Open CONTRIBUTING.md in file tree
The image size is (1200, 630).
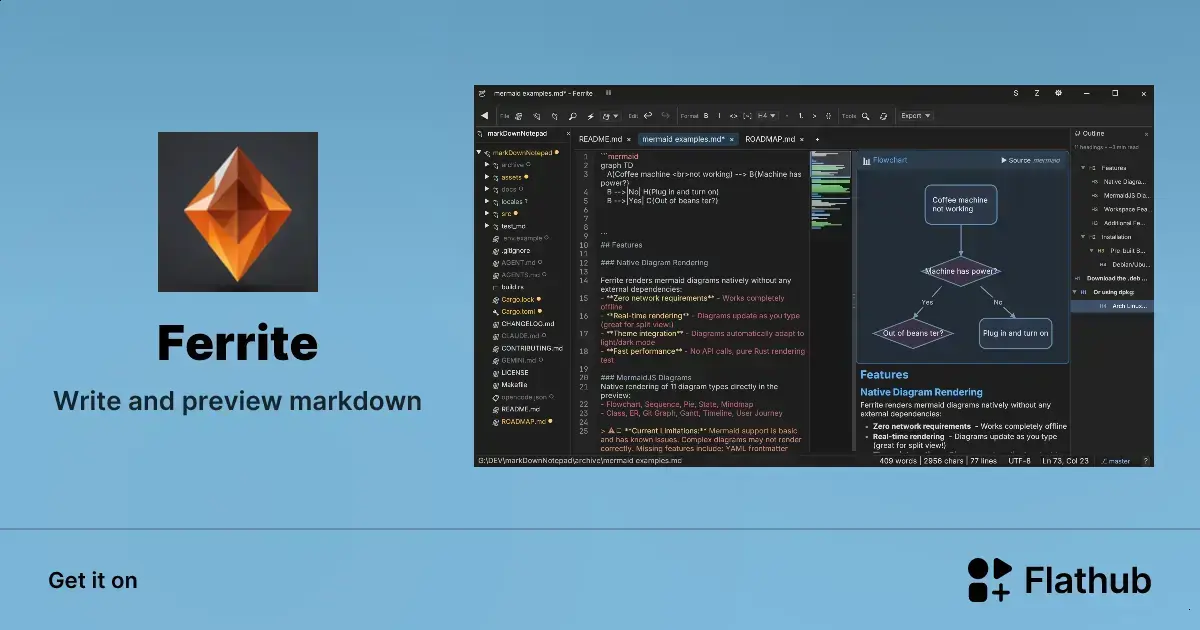(532, 348)
